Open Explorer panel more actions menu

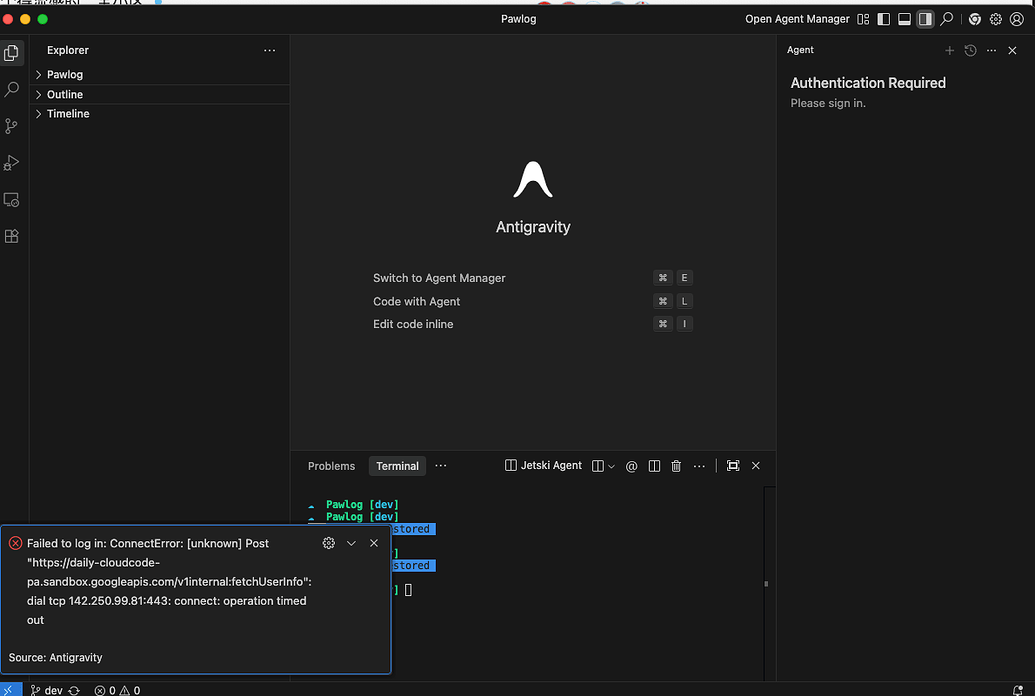[x=269, y=50]
